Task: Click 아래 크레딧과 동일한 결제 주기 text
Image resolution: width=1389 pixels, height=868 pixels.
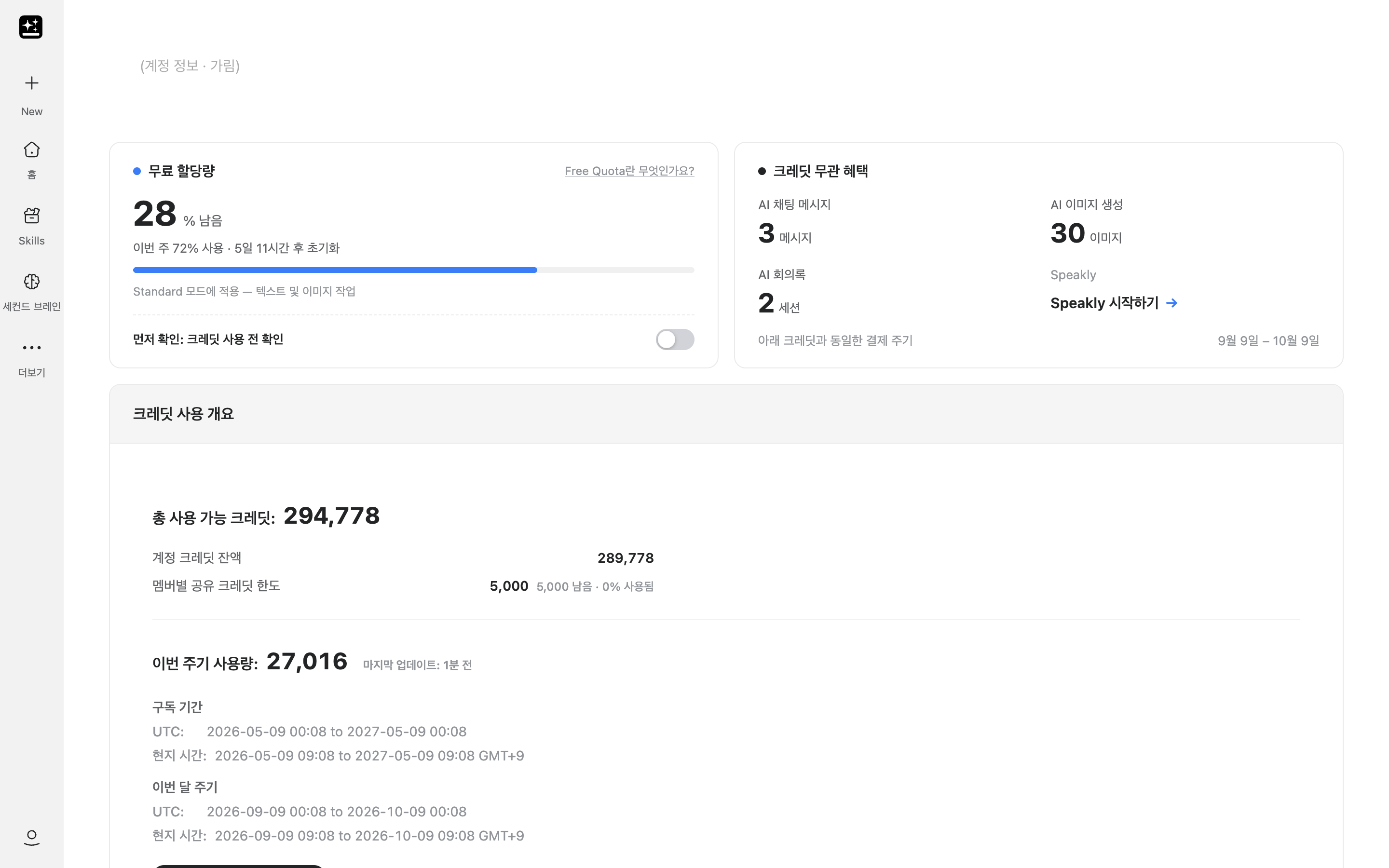Action: 835,341
